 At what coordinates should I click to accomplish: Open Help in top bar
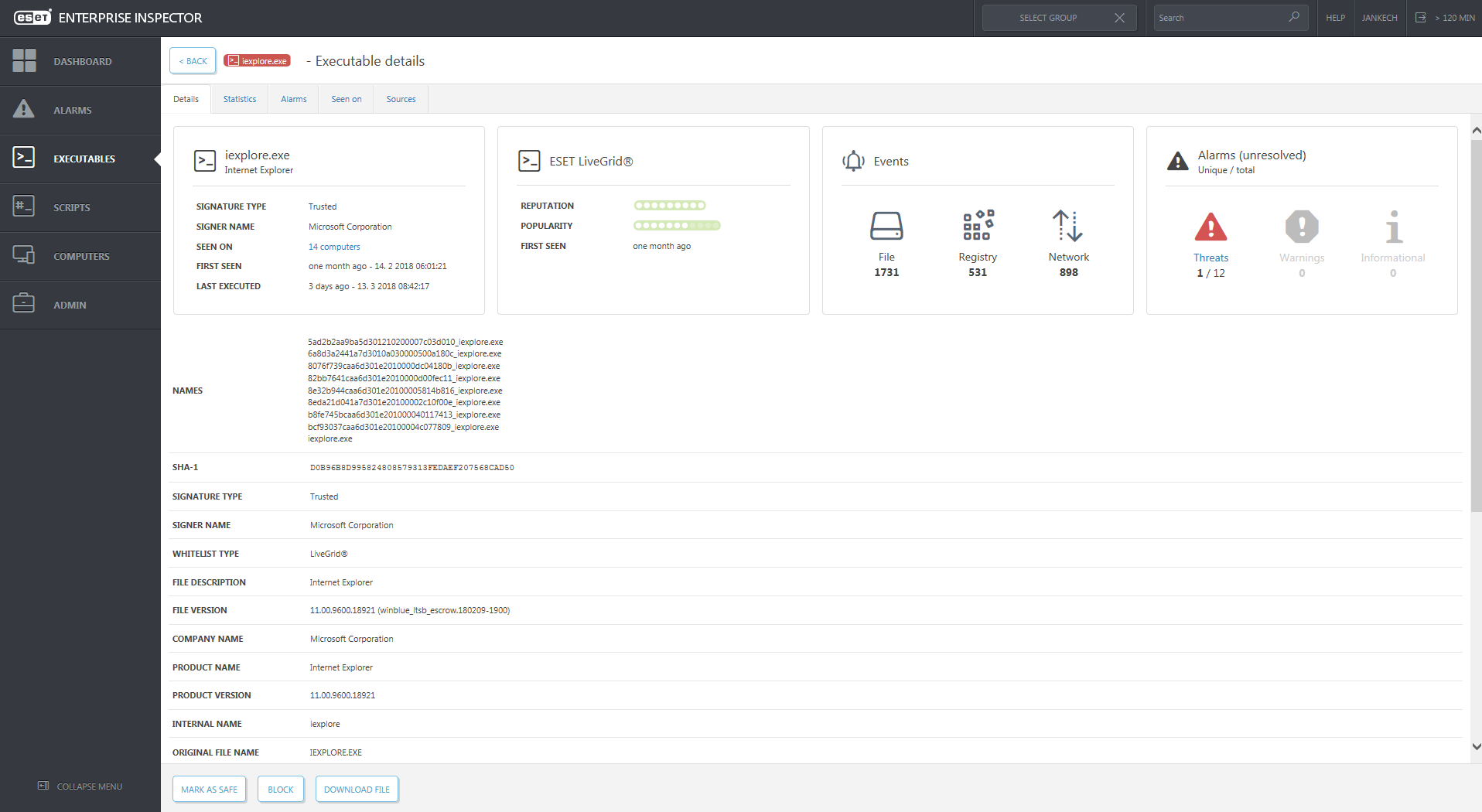tap(1335, 18)
